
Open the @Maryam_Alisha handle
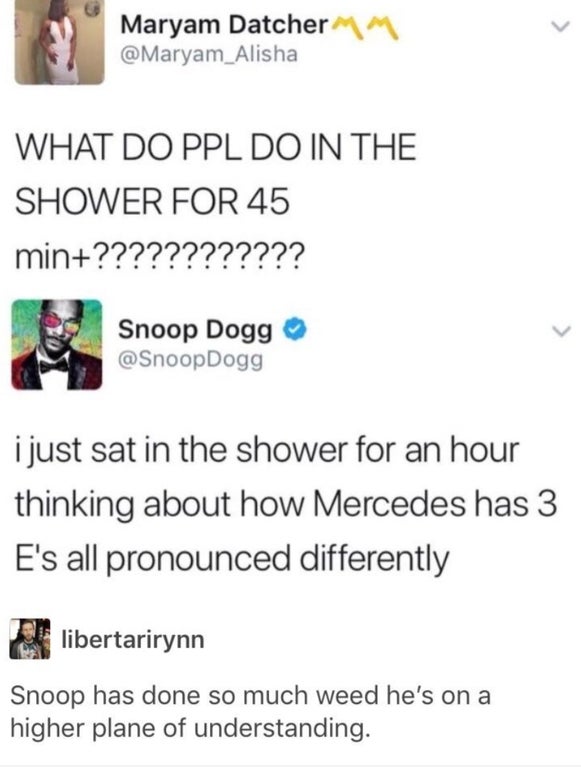208,54
